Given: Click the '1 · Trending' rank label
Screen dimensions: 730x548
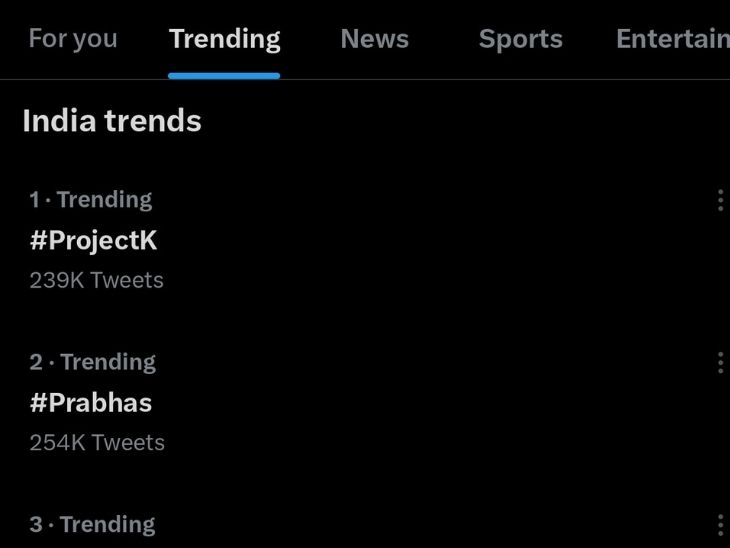Looking at the screenshot, I should coord(91,200).
